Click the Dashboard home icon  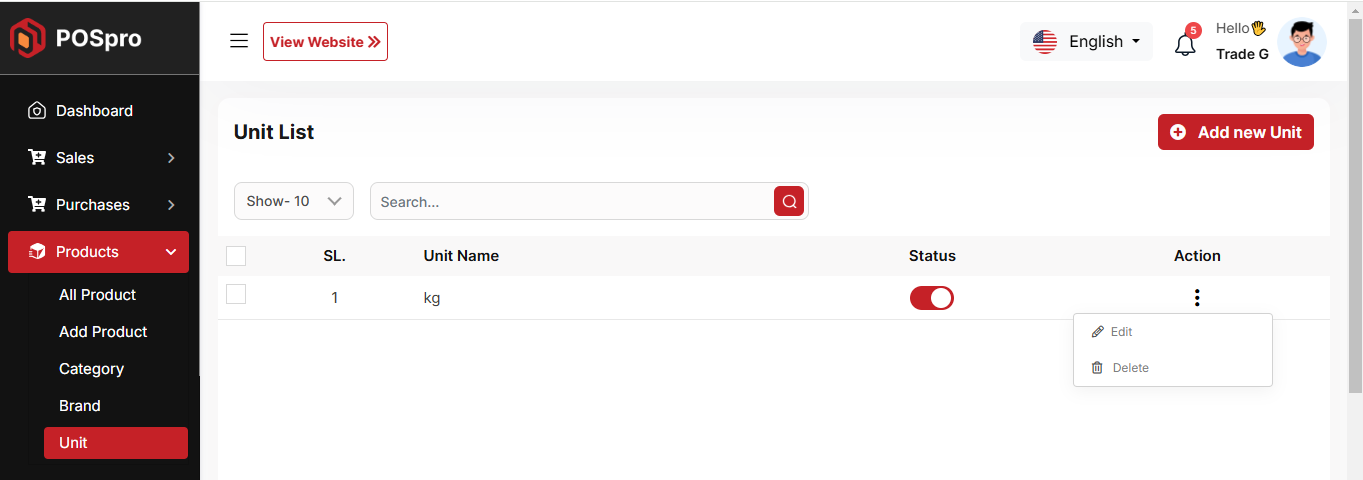(37, 111)
